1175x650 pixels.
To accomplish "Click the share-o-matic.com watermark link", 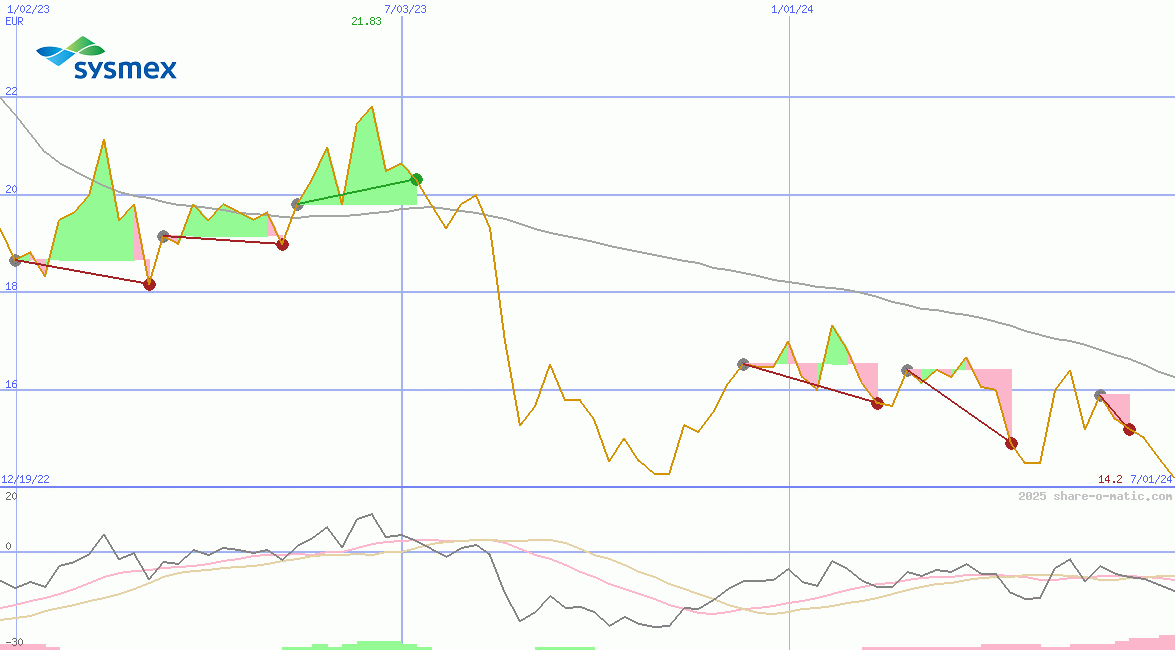I will [1095, 496].
